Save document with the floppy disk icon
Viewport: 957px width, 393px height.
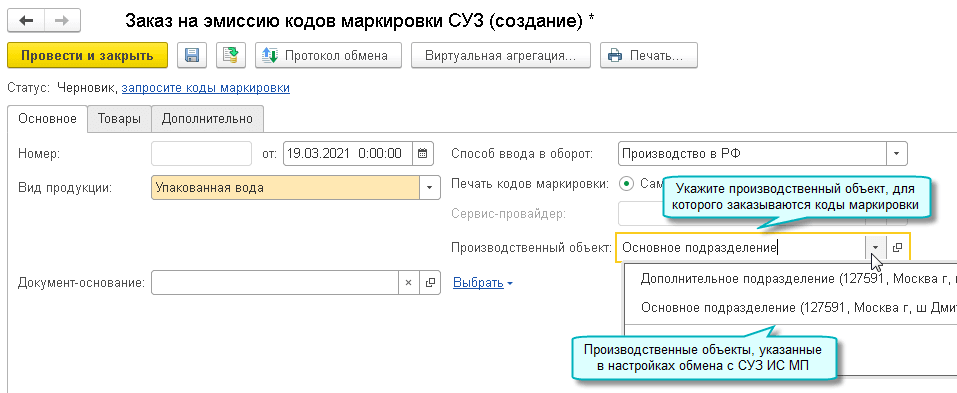click(x=192, y=56)
